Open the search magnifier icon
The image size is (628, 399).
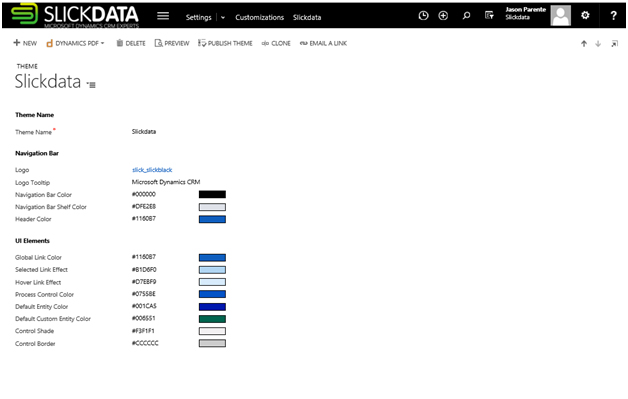click(466, 16)
